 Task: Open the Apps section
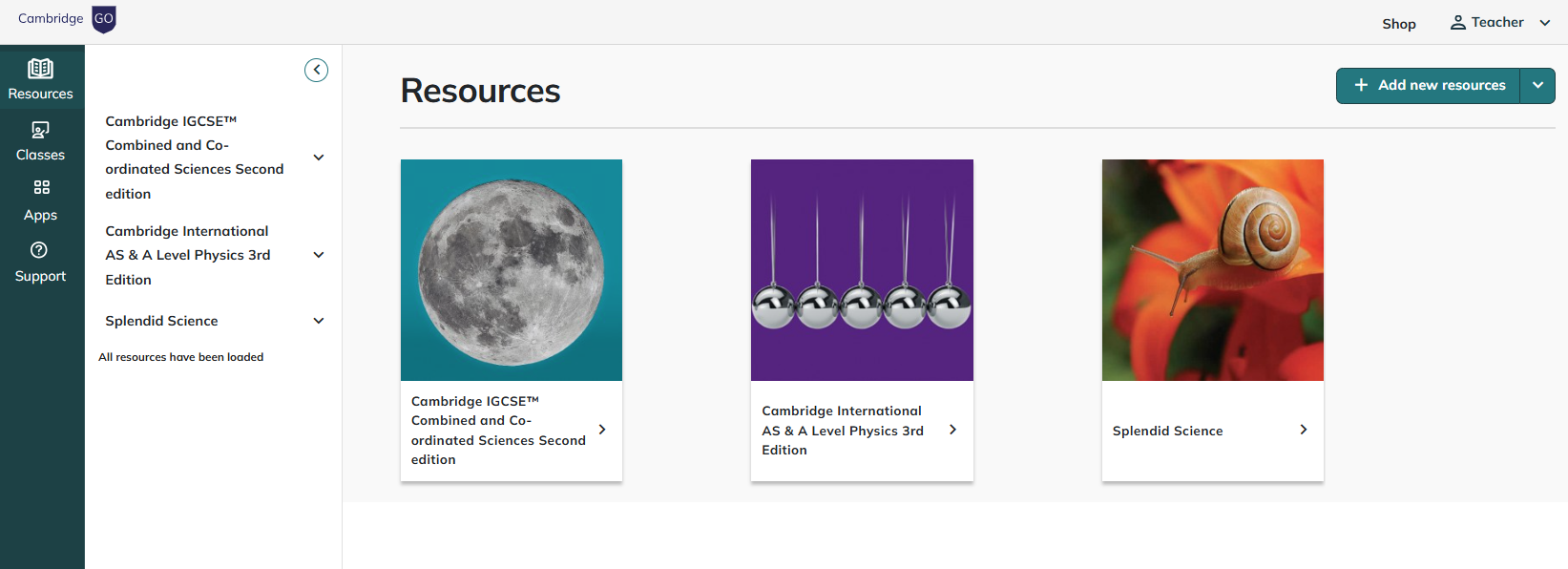pos(40,200)
